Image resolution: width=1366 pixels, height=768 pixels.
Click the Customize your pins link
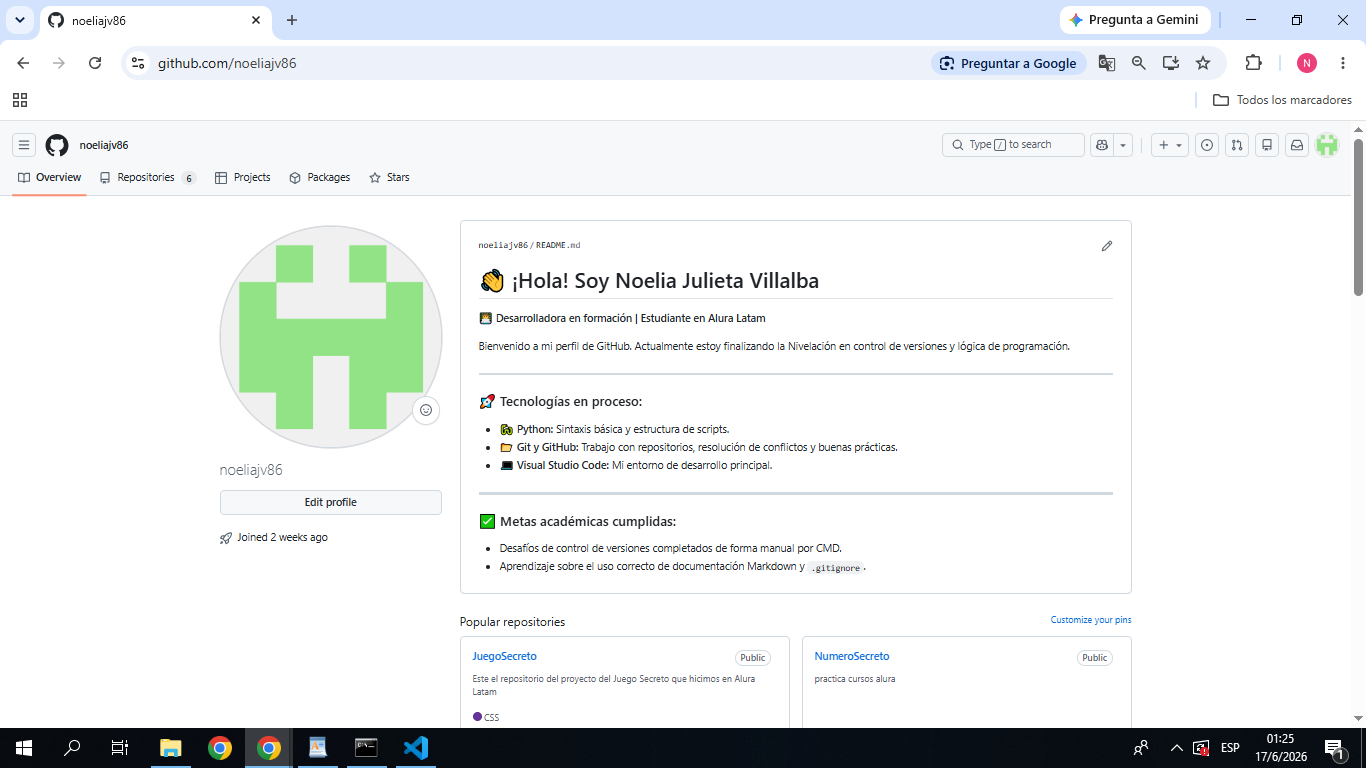click(1091, 620)
